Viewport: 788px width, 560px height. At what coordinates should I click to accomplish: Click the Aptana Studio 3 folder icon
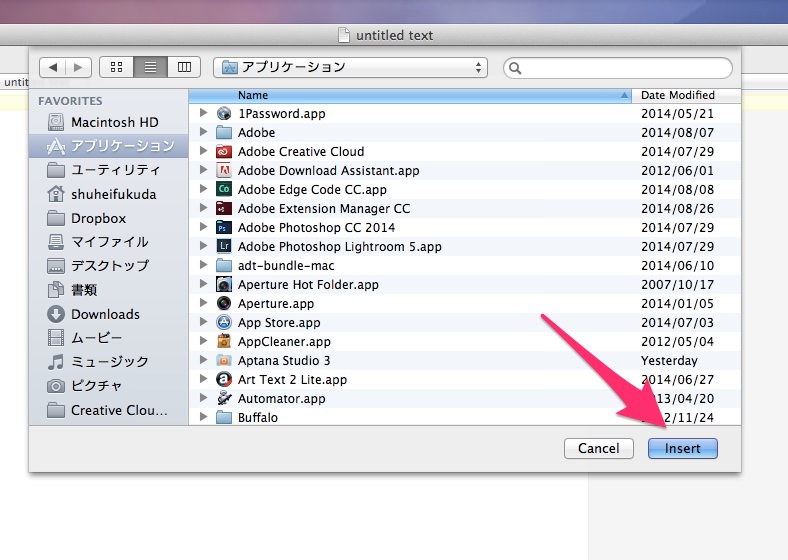point(224,360)
